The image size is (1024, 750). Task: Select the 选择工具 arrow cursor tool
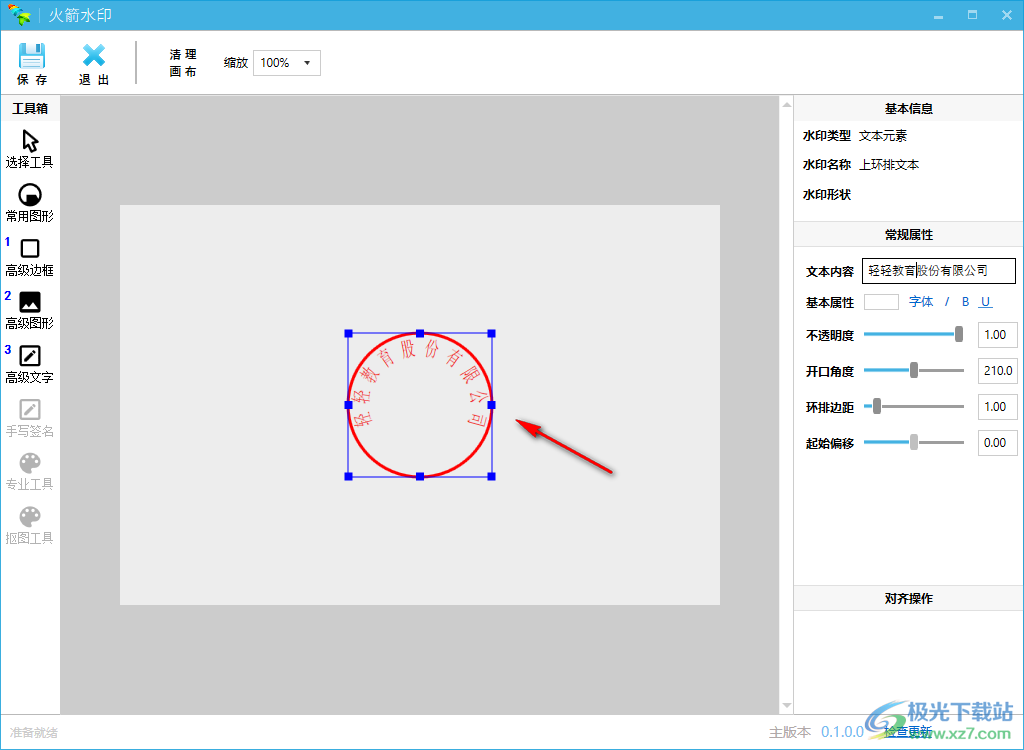30,141
